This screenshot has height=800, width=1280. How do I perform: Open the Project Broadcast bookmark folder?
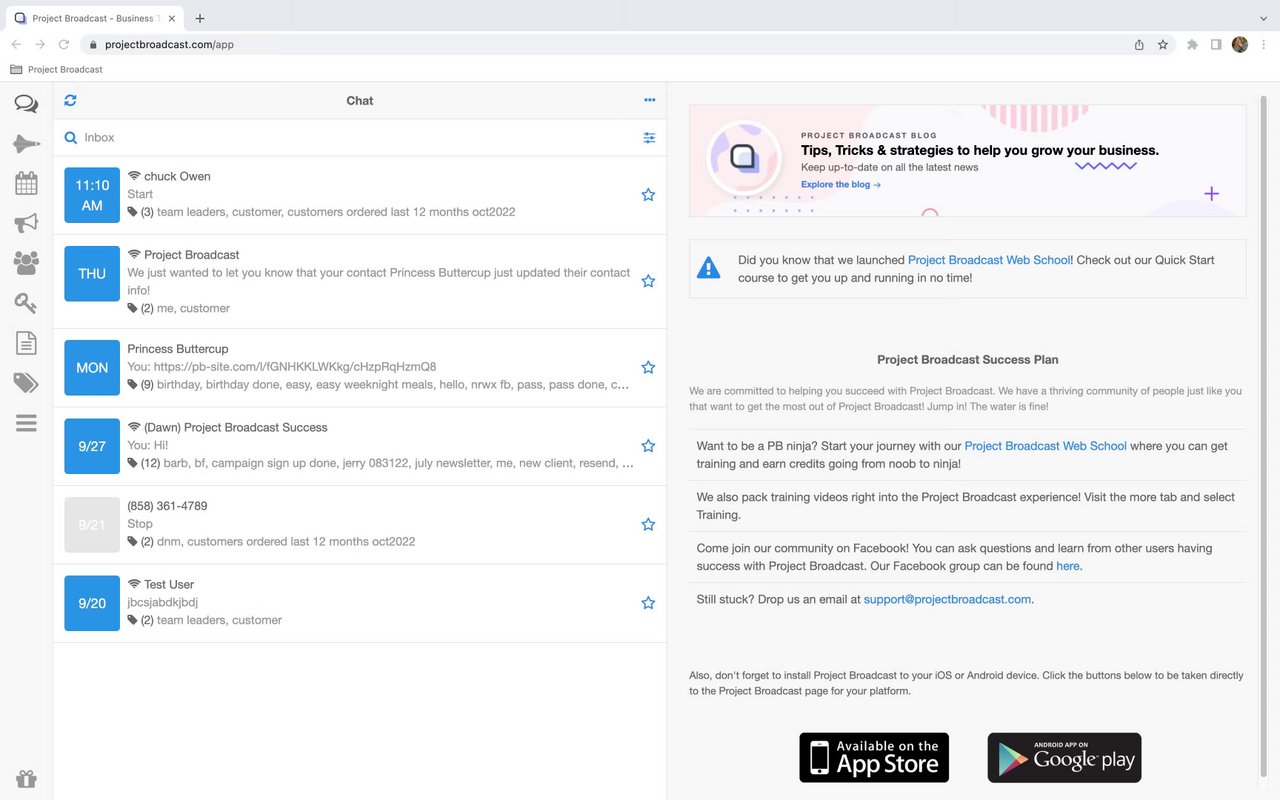56,69
